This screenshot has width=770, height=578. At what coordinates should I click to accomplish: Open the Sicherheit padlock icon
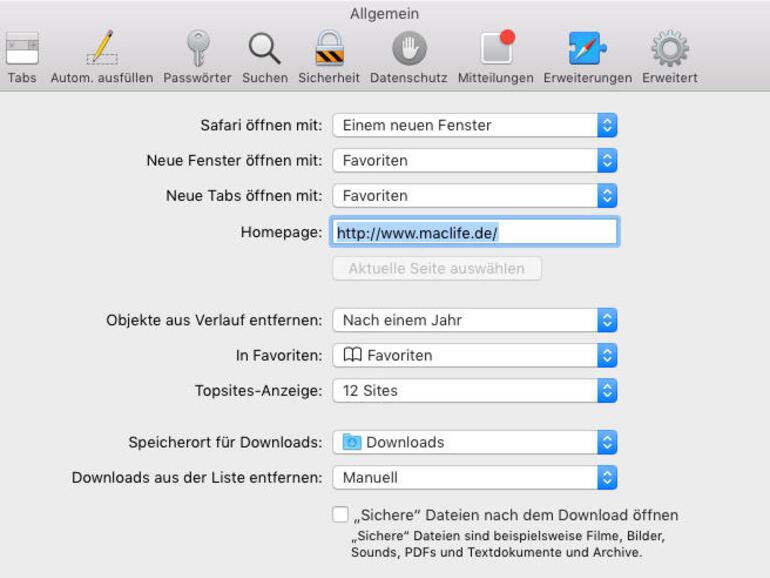[329, 48]
